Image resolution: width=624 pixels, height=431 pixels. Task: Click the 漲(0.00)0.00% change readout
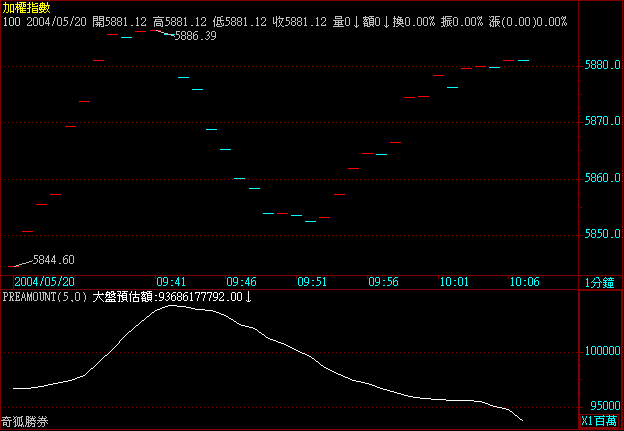click(528, 21)
